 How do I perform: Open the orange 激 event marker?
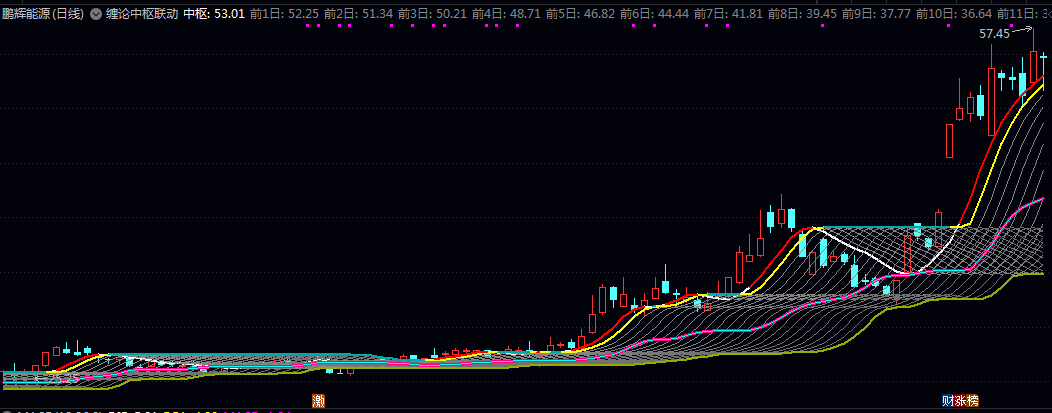319,401
